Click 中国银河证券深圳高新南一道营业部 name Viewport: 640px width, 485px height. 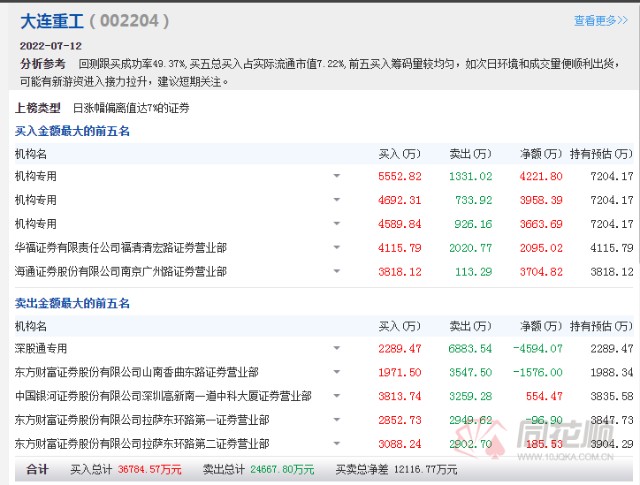pyautogui.click(x=163, y=396)
